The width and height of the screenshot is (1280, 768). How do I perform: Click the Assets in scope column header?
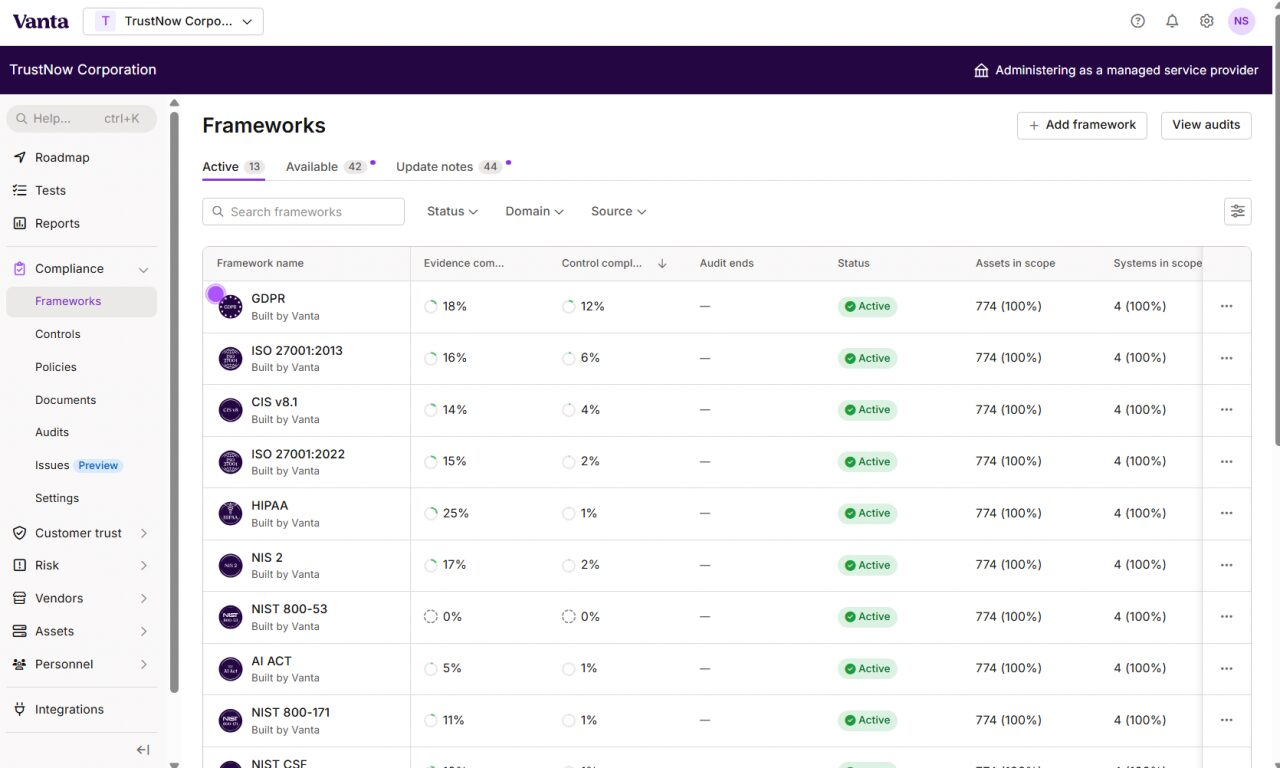tap(1015, 263)
